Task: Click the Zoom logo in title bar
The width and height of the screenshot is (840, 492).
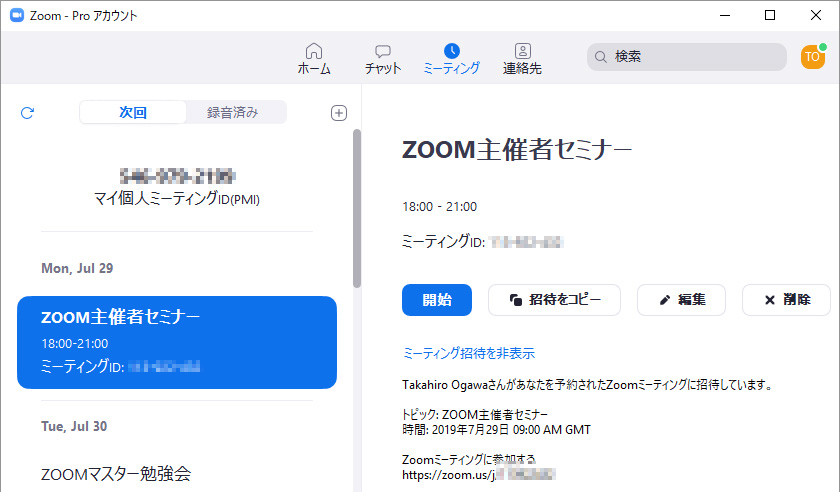Action: click(16, 16)
